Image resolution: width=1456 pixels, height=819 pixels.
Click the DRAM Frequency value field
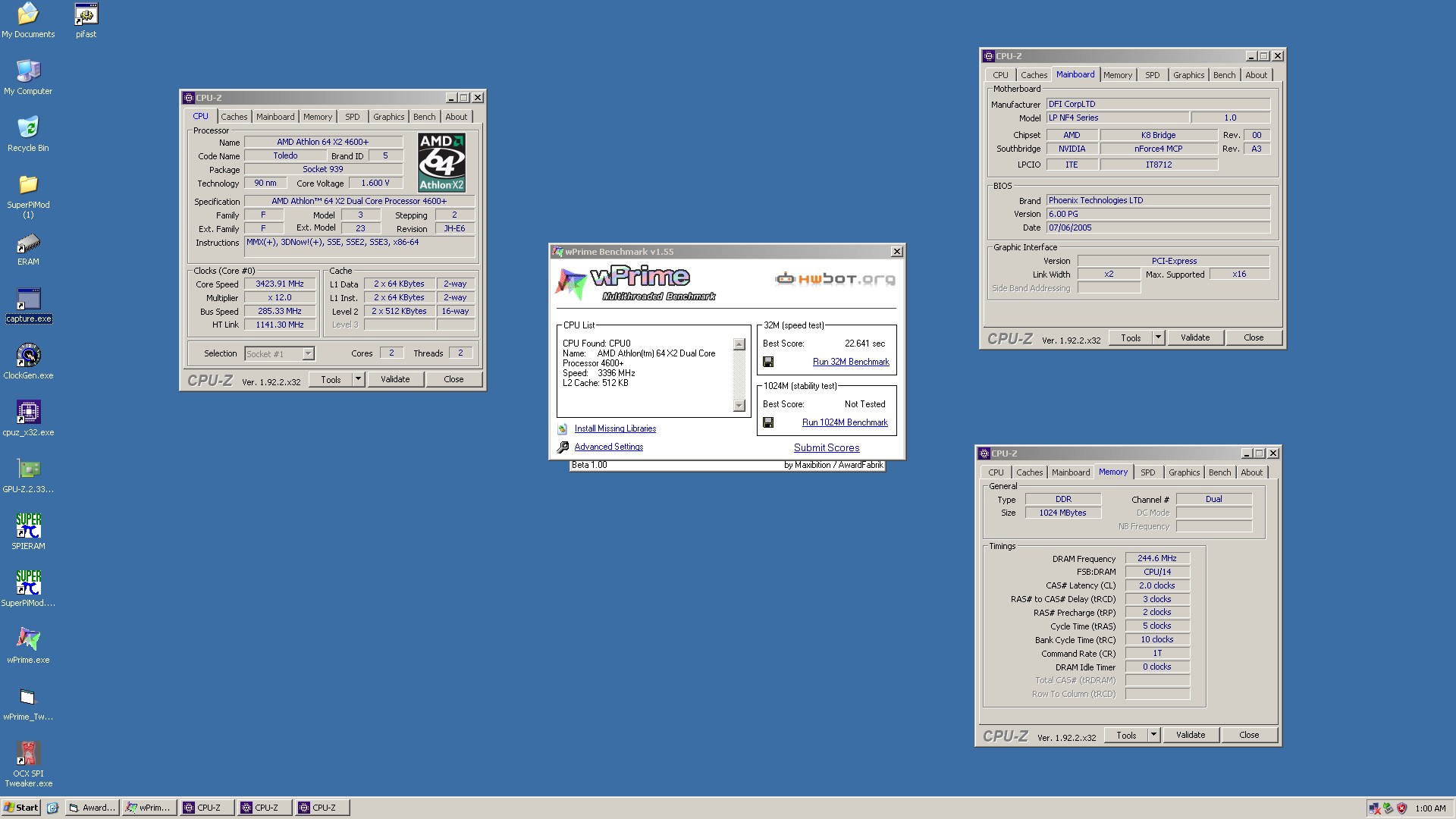[1157, 558]
